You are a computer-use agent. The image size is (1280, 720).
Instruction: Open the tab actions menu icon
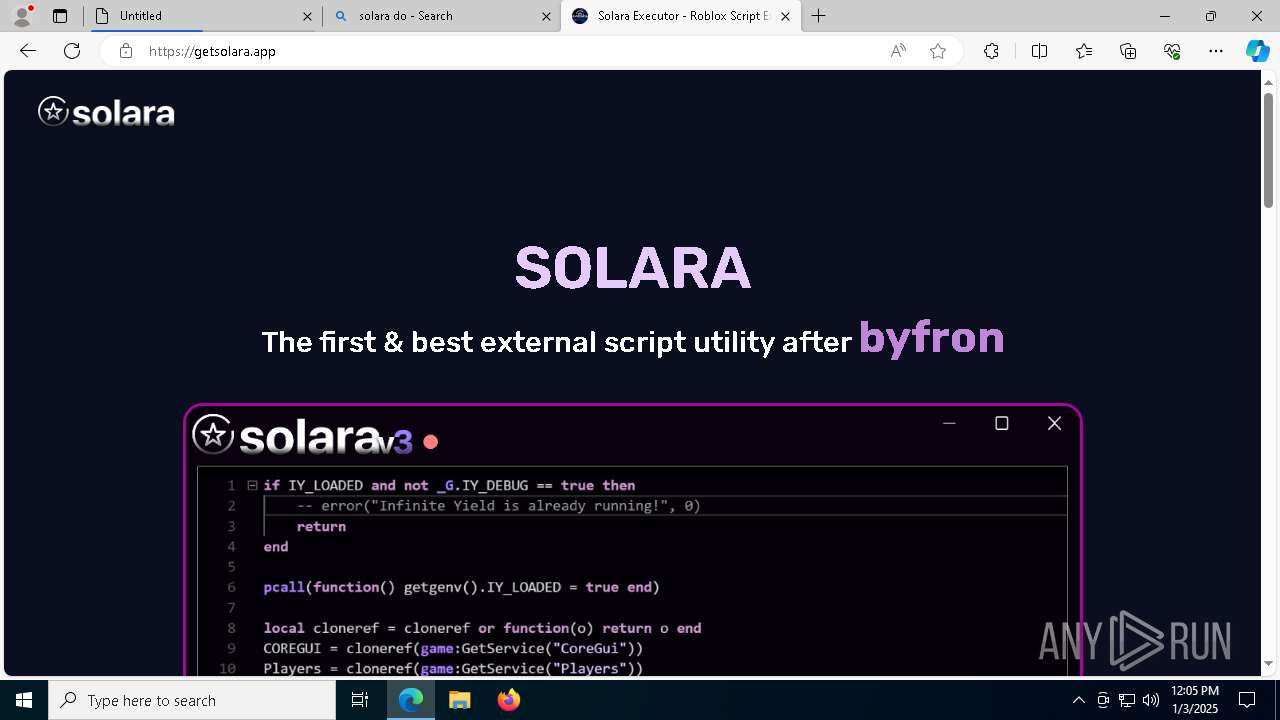pos(60,16)
